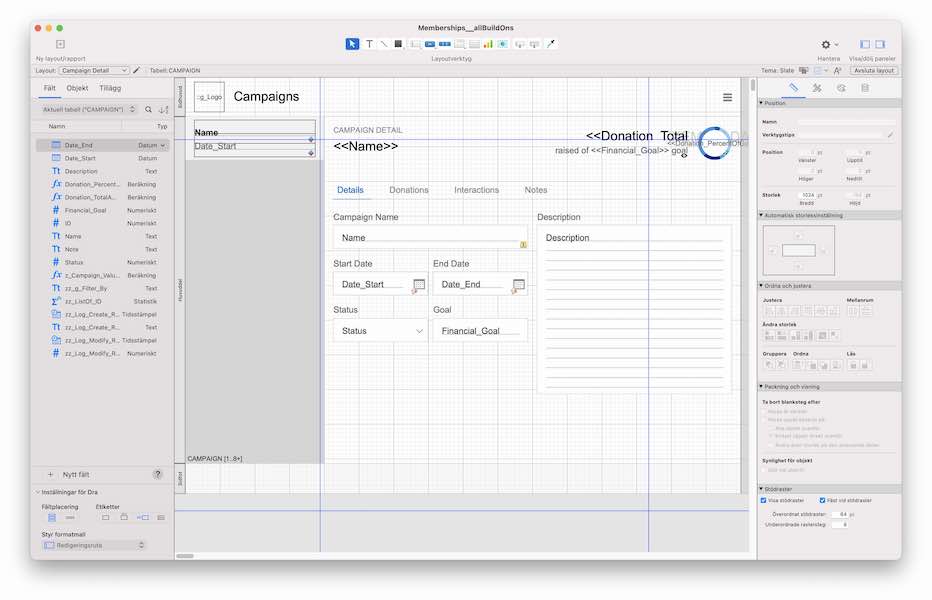Collapse the Ordna och justera section
The image size is (932, 600).
pyautogui.click(x=760, y=286)
